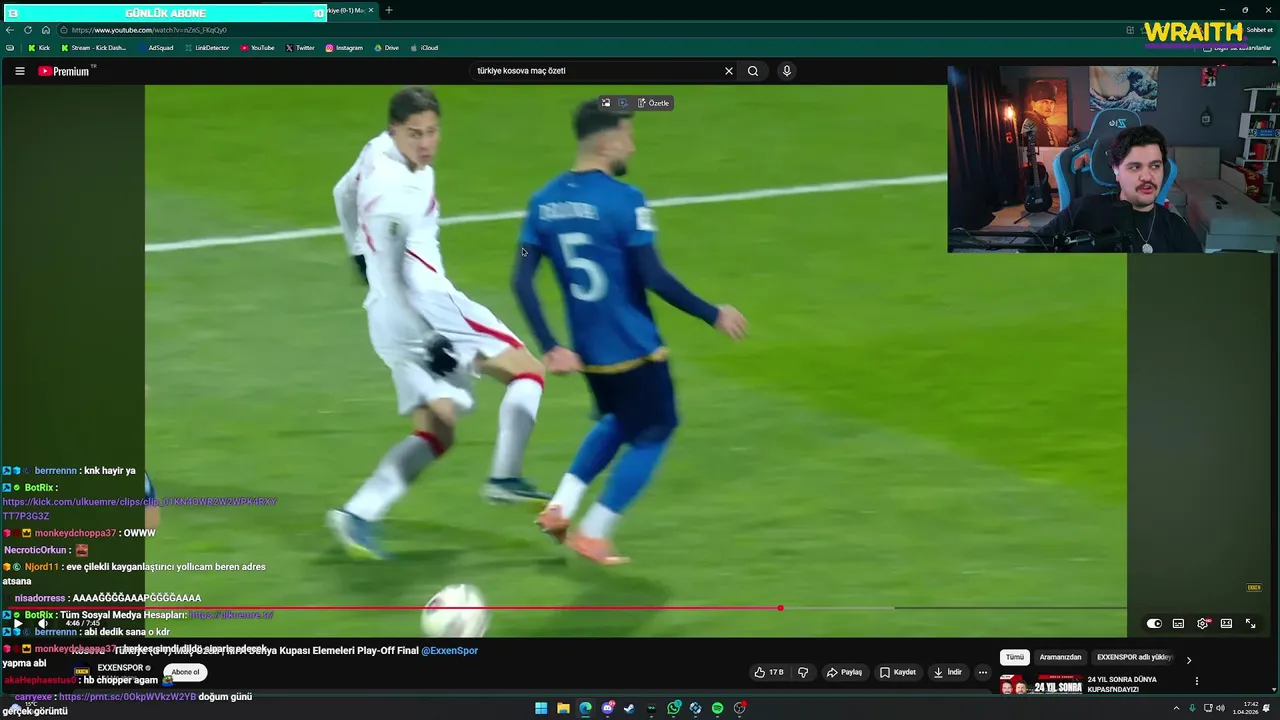The width and height of the screenshot is (1280, 720).
Task: Open the @ExxenSpor link in title
Action: pos(449,650)
